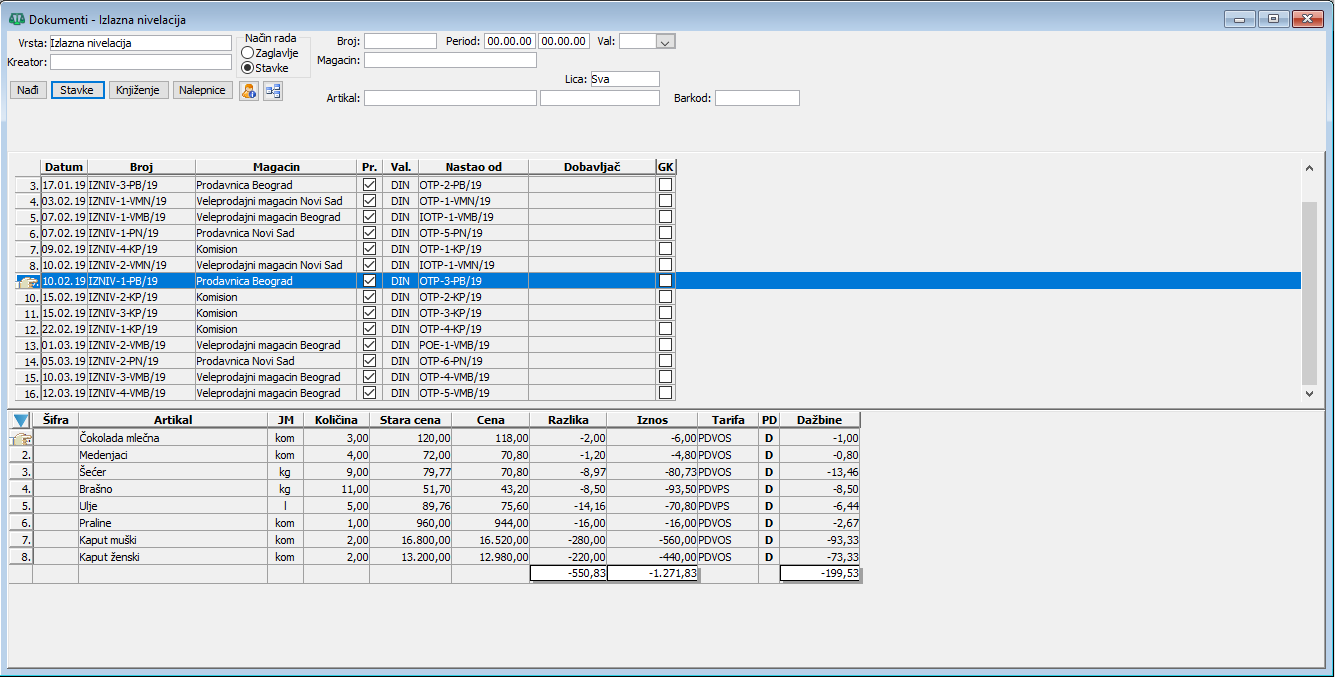Click the Magacin input field
The height and width of the screenshot is (677, 1335).
coord(450,60)
